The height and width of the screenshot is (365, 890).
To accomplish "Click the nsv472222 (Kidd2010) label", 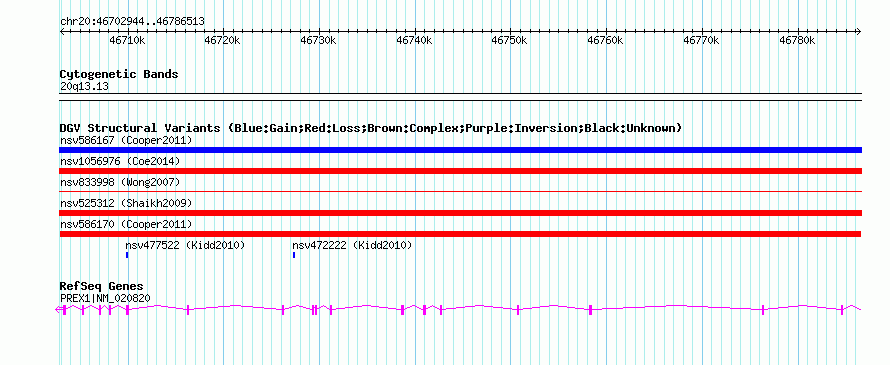I will coord(352,245).
